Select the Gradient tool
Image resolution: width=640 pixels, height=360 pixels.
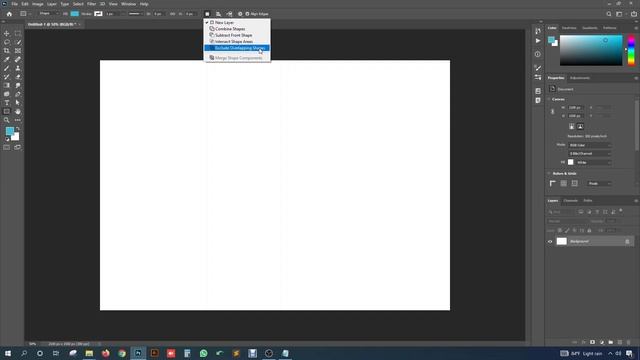pos(7,85)
